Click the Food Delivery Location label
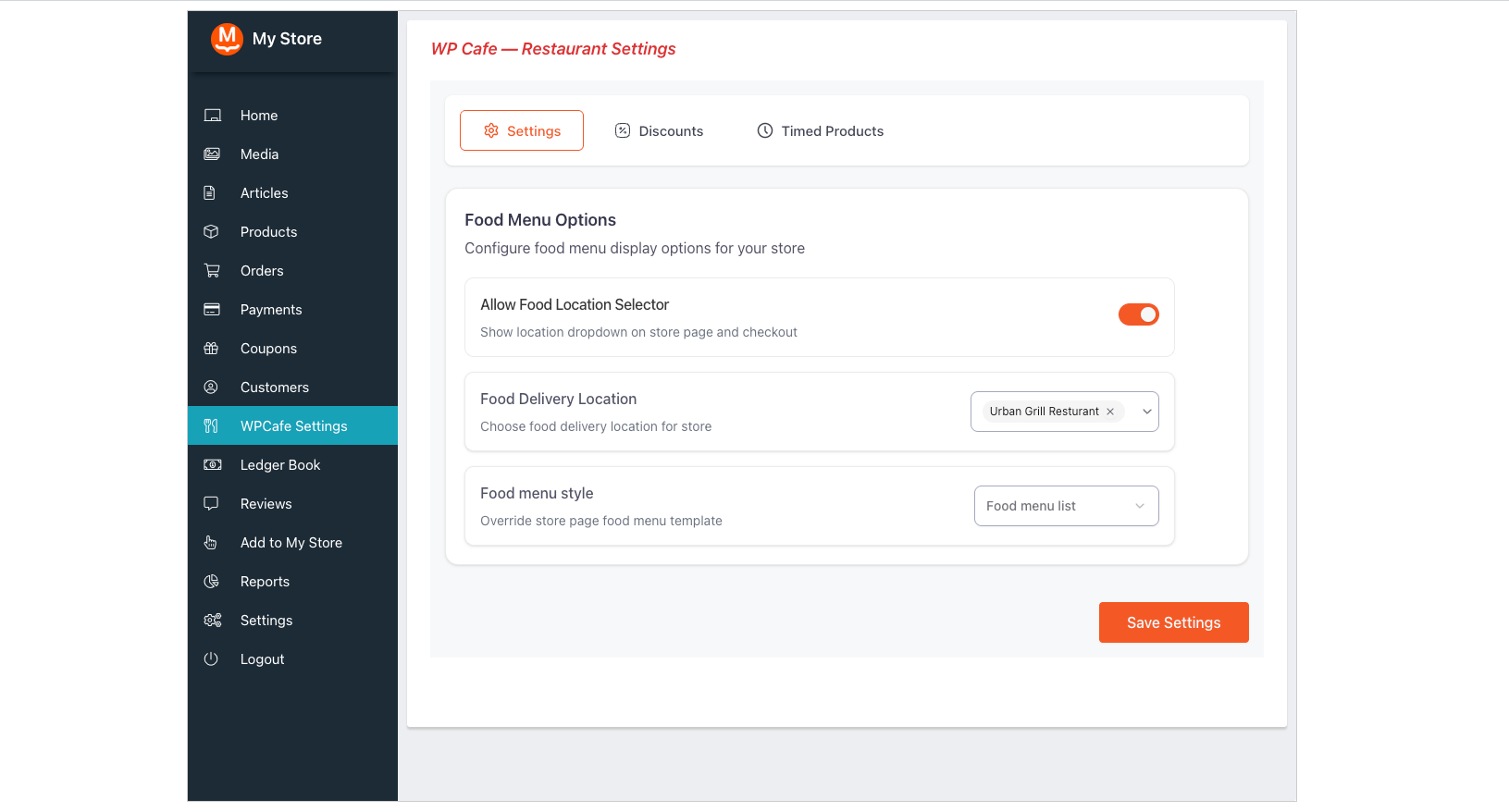The height and width of the screenshot is (812, 1509). (558, 400)
